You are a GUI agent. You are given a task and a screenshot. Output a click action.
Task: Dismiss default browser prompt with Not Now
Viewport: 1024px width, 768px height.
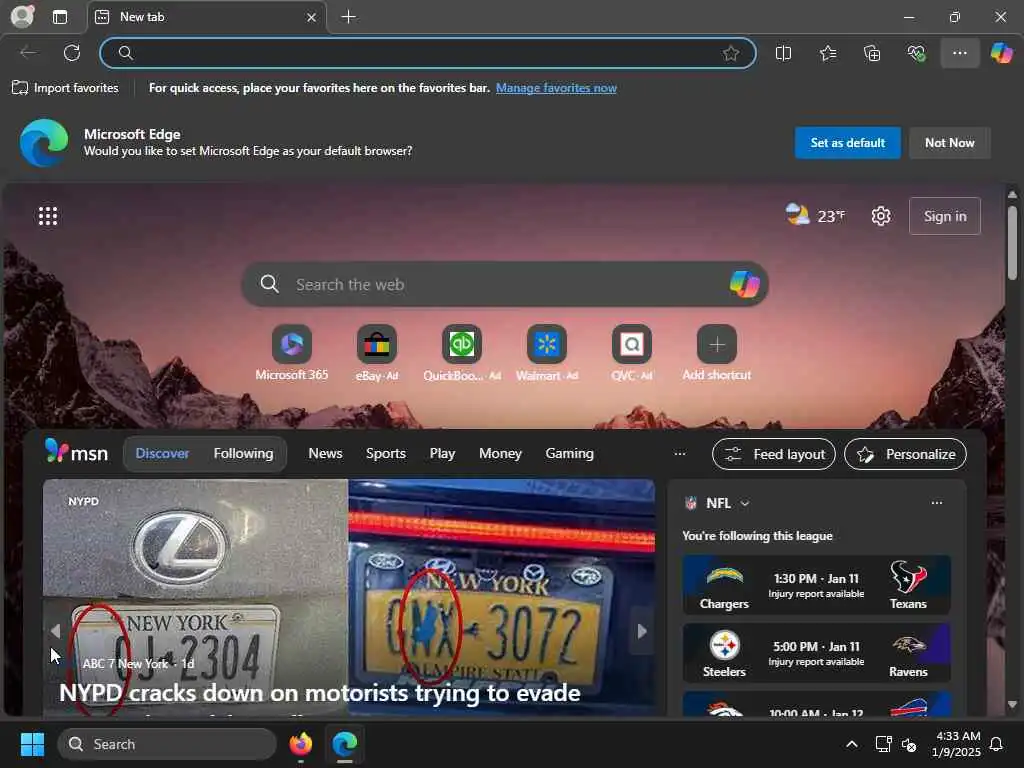(949, 142)
